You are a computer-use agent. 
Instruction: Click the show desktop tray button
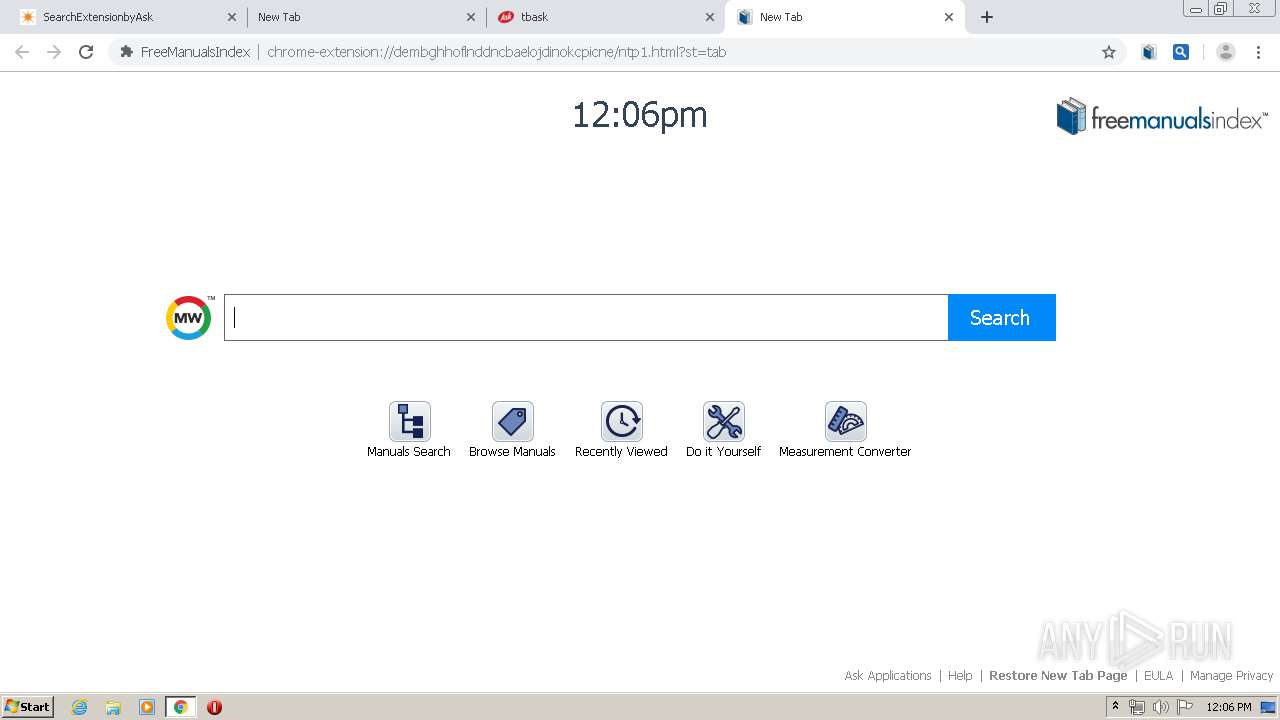coord(1268,707)
